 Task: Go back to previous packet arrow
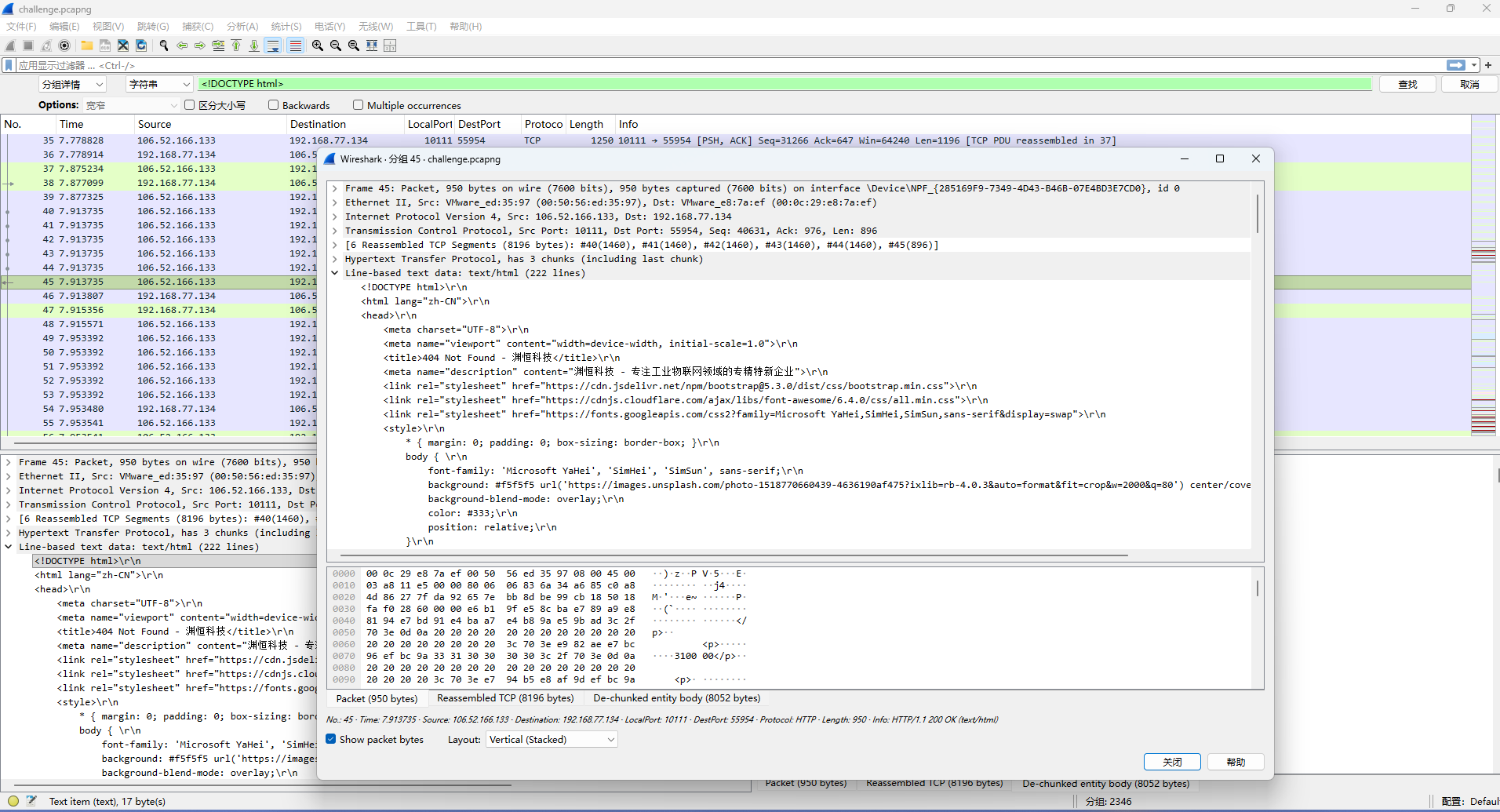point(182,46)
